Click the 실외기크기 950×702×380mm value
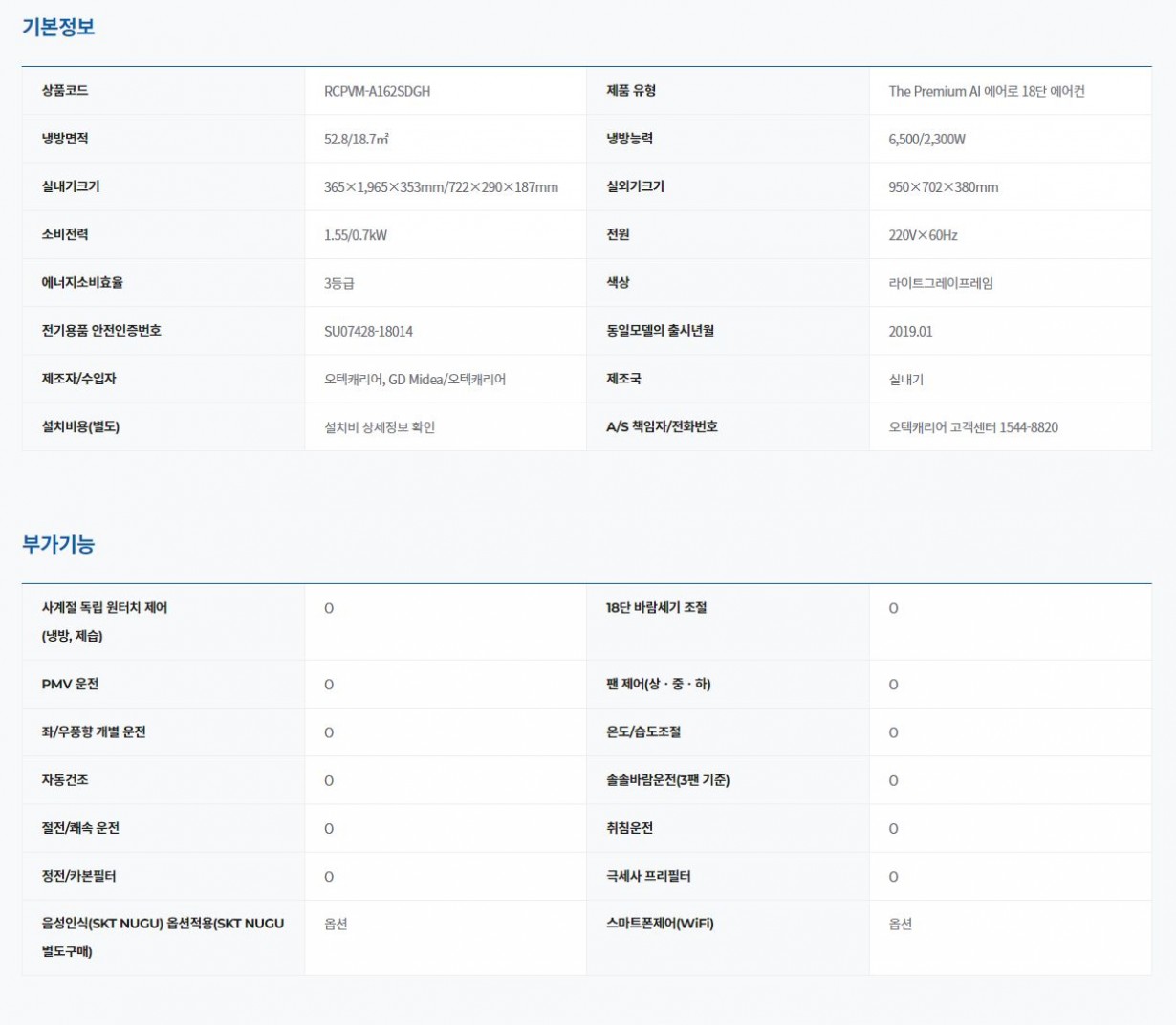The width and height of the screenshot is (1176, 1025). (943, 187)
